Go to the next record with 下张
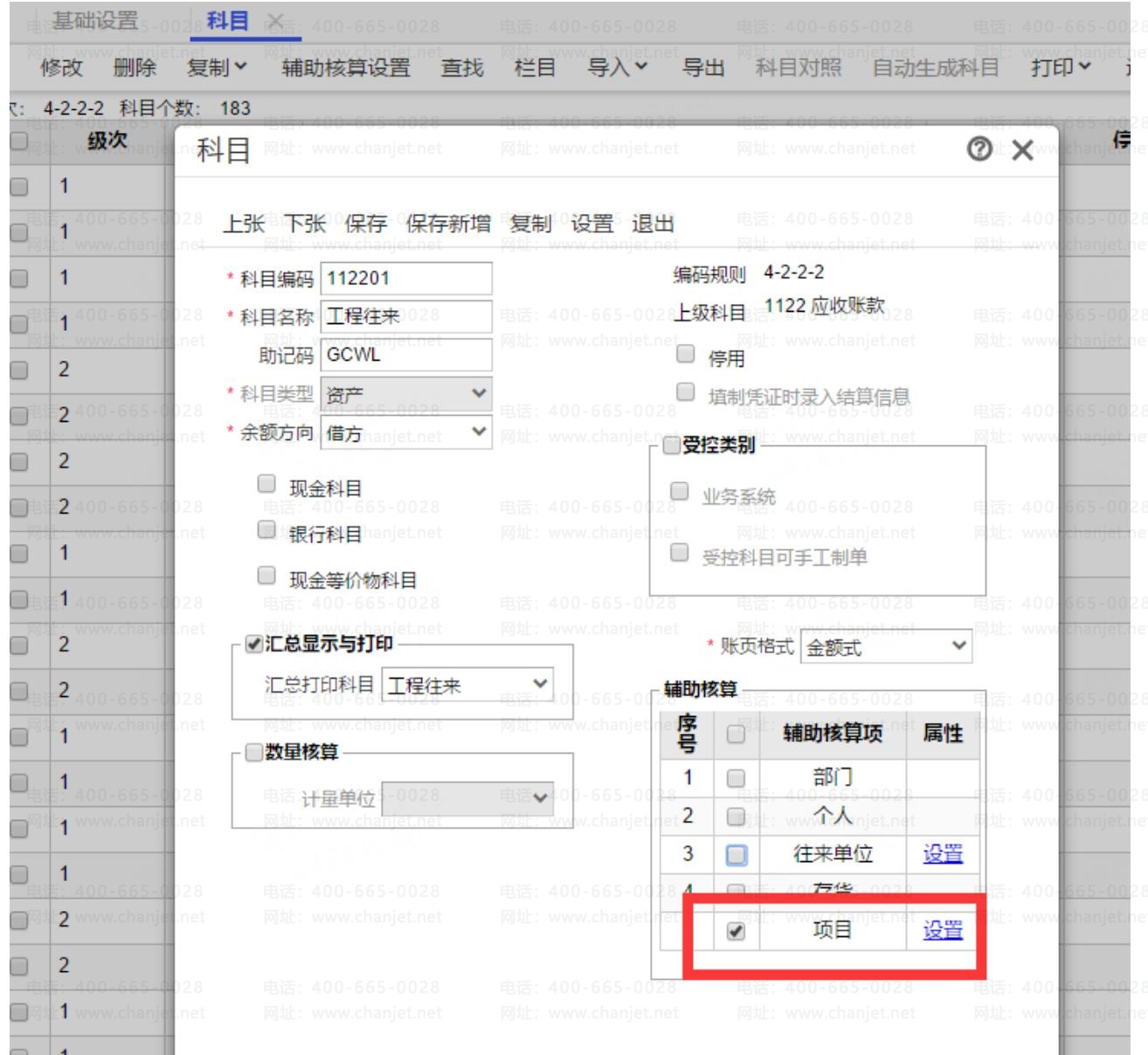The height and width of the screenshot is (1055, 1148). click(x=306, y=224)
